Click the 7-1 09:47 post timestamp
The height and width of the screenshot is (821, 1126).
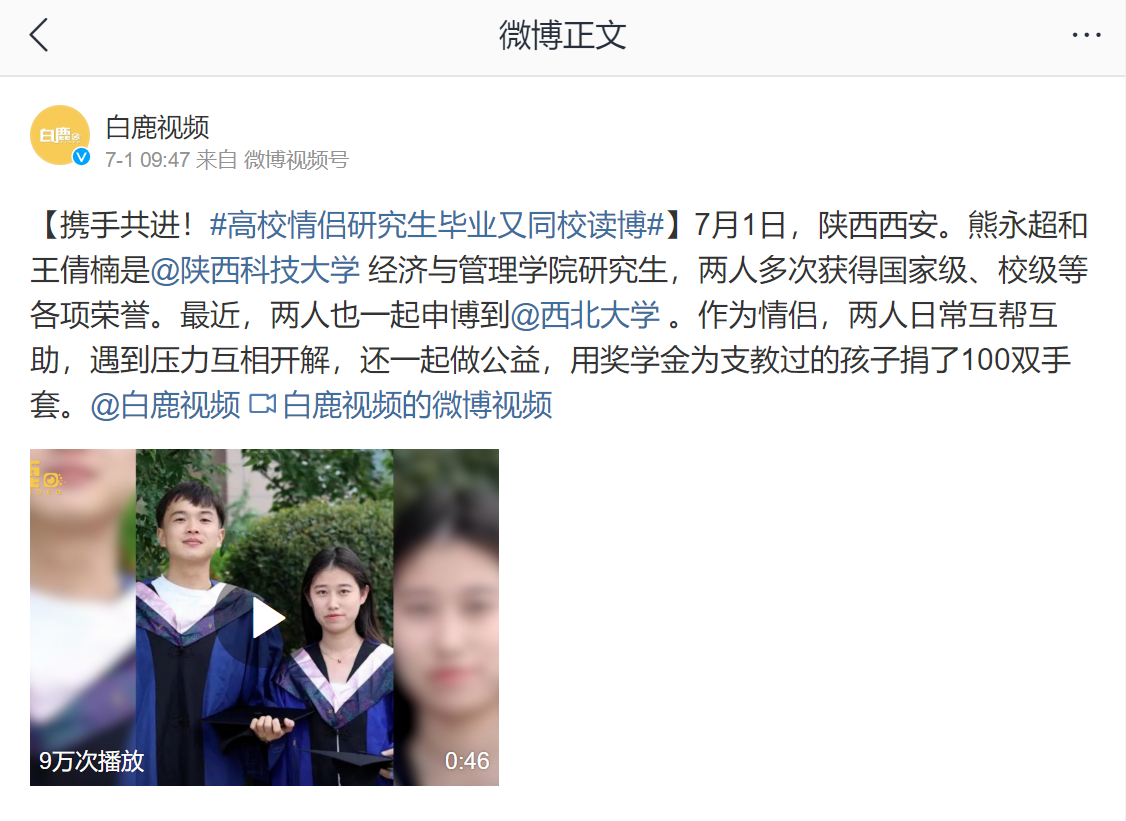pos(147,159)
